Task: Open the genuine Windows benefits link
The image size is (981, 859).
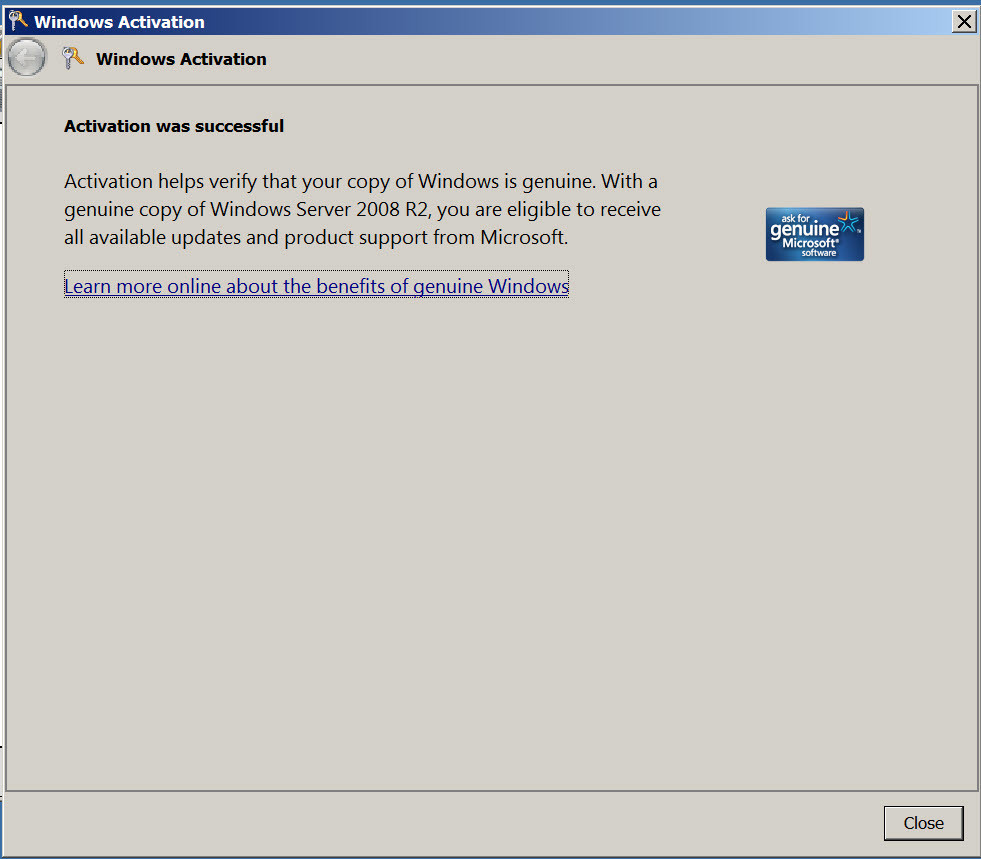Action: [x=316, y=285]
